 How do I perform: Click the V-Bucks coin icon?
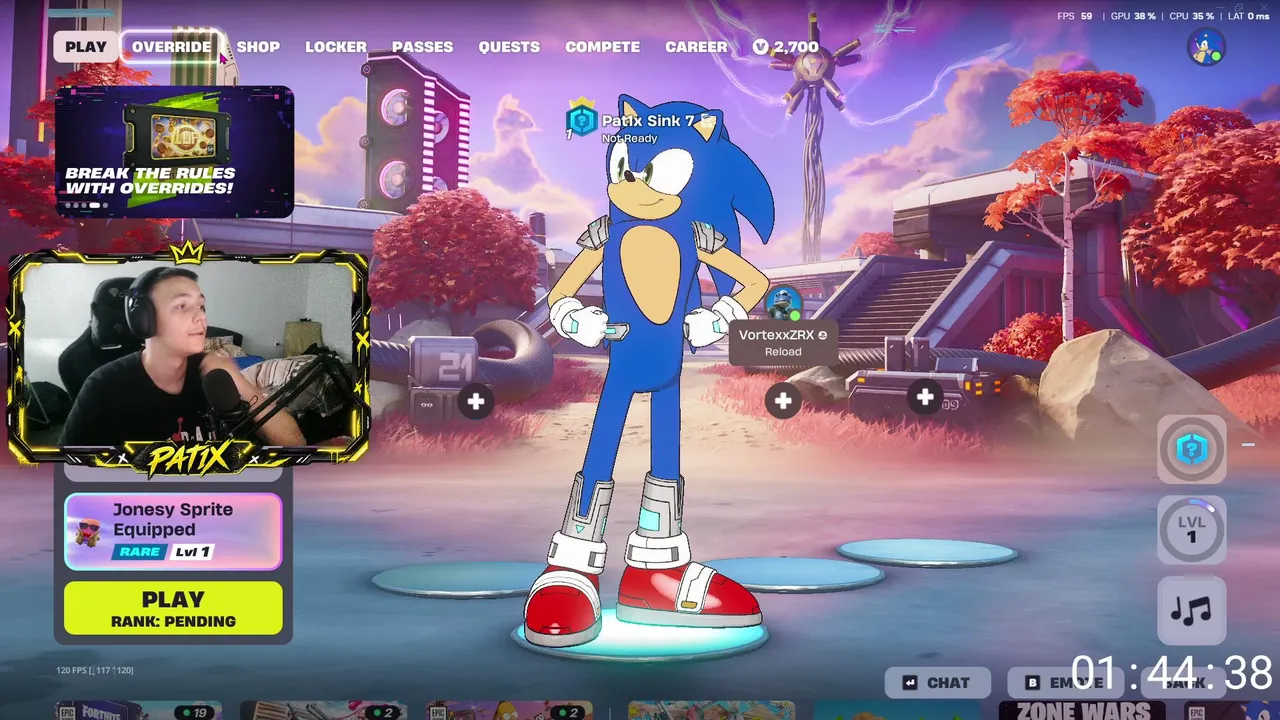point(761,47)
